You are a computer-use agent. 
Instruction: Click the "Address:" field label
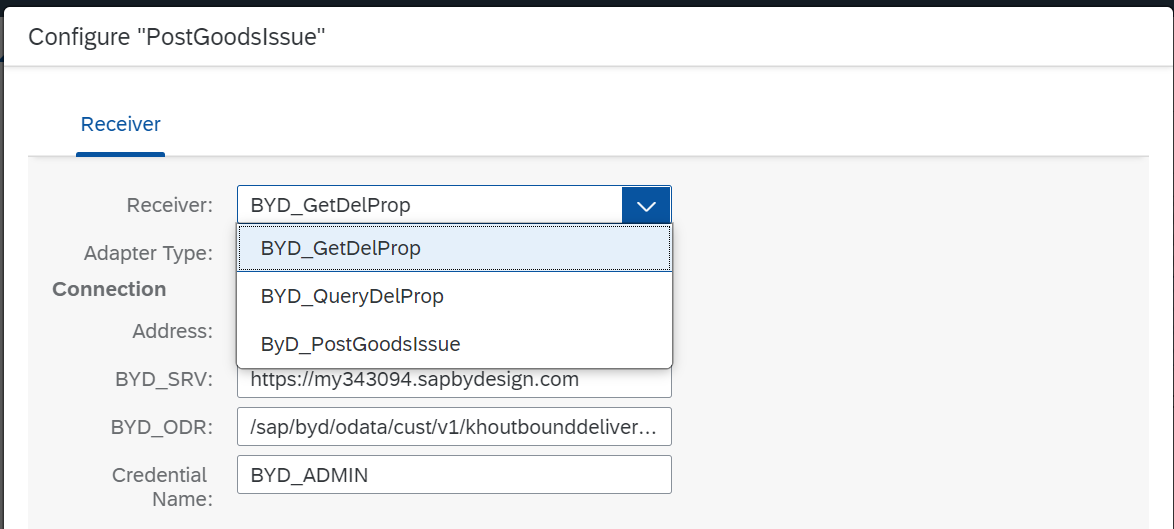point(172,331)
